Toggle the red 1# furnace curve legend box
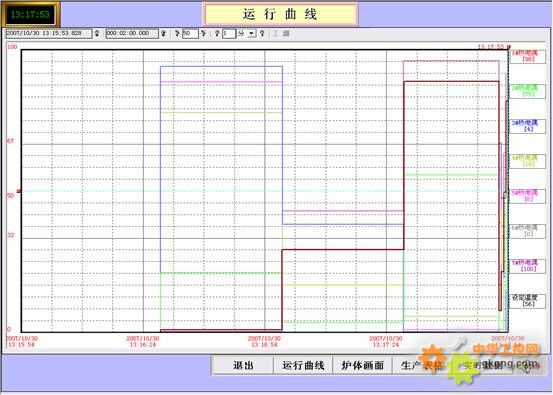Image resolution: width=553 pixels, height=395 pixels. (527, 56)
